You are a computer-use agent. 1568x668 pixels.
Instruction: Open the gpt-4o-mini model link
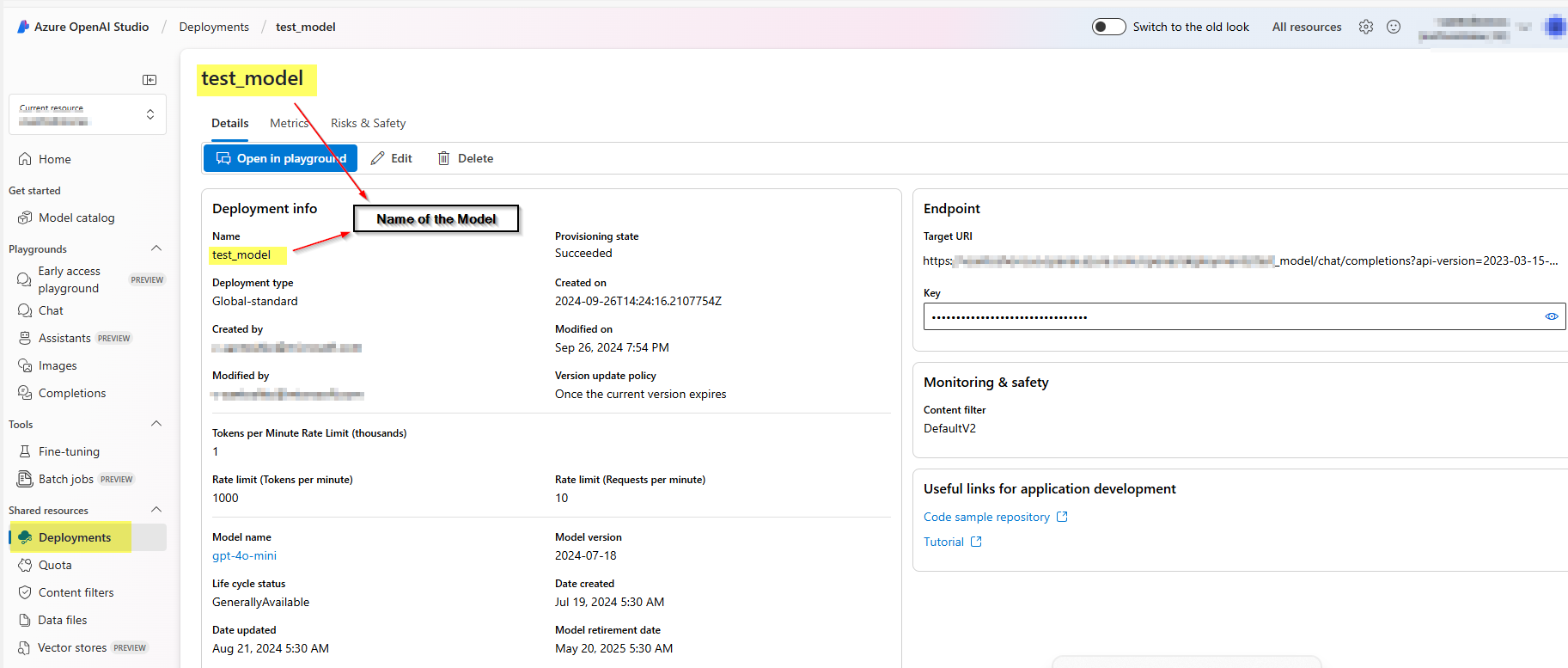tap(245, 556)
